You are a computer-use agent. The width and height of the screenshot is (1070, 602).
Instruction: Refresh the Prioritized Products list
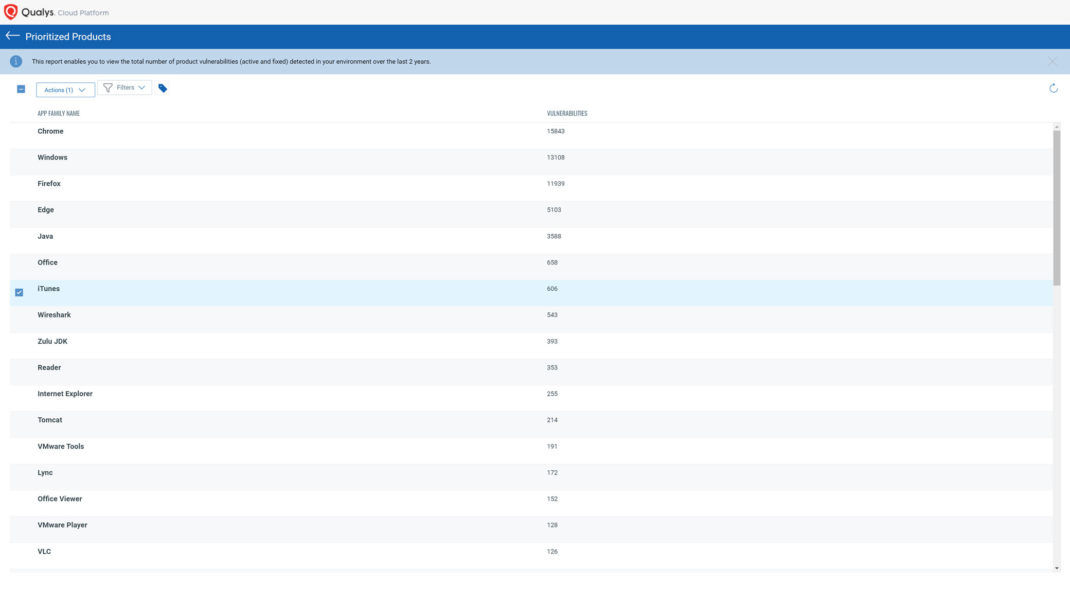click(x=1053, y=88)
